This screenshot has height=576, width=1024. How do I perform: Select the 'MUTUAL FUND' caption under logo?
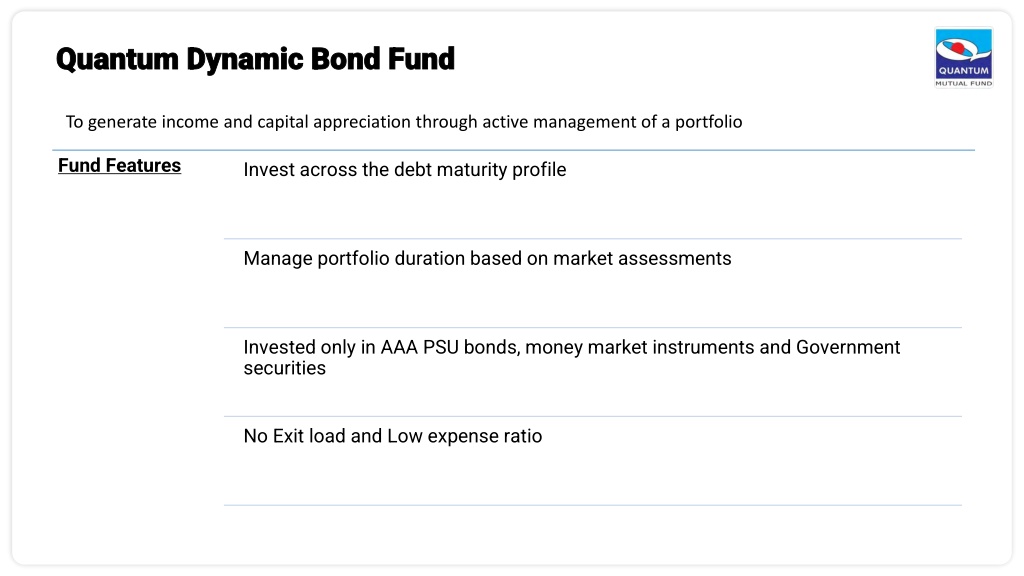tap(963, 84)
